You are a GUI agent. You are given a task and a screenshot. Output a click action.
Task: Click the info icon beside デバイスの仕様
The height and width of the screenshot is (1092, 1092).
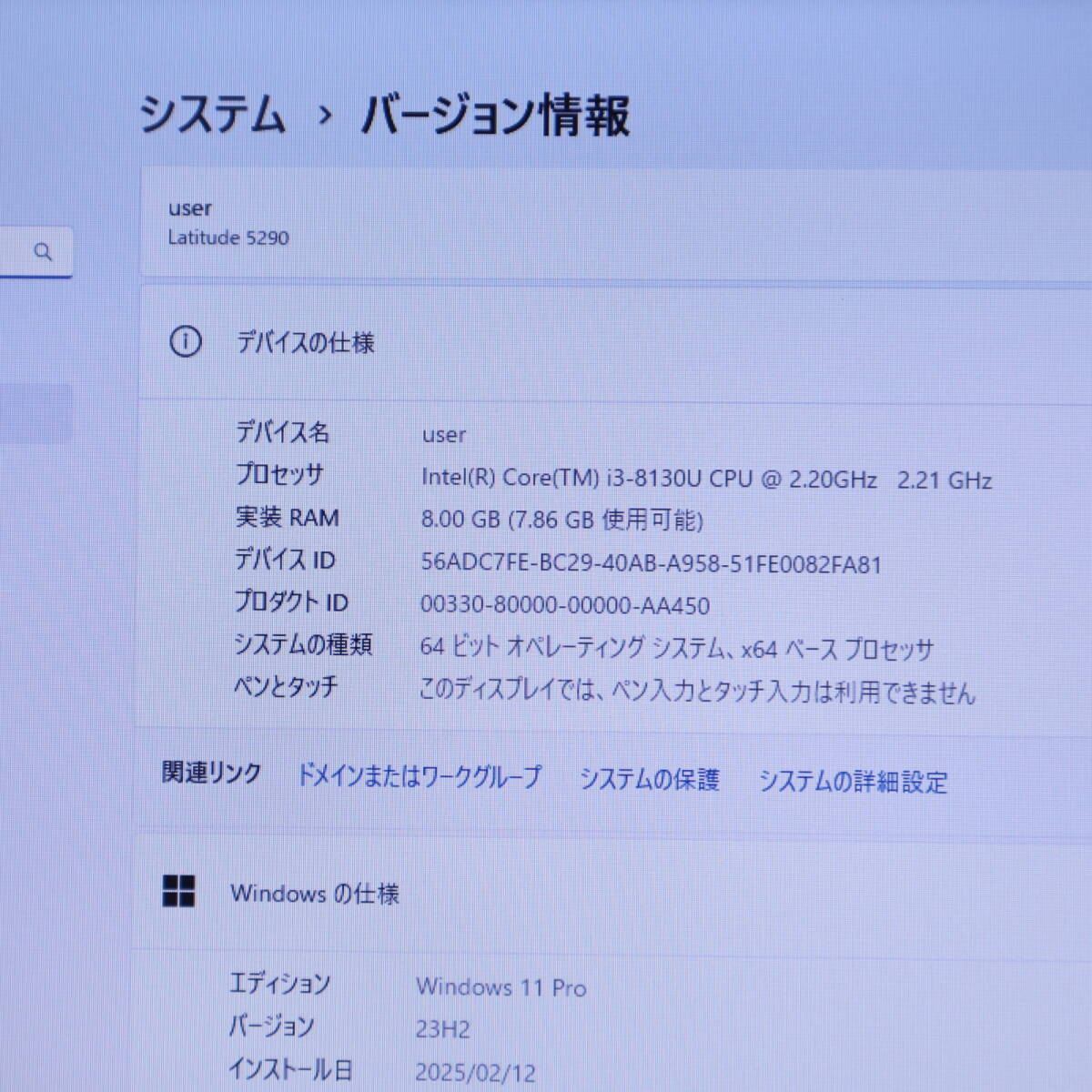[x=186, y=342]
